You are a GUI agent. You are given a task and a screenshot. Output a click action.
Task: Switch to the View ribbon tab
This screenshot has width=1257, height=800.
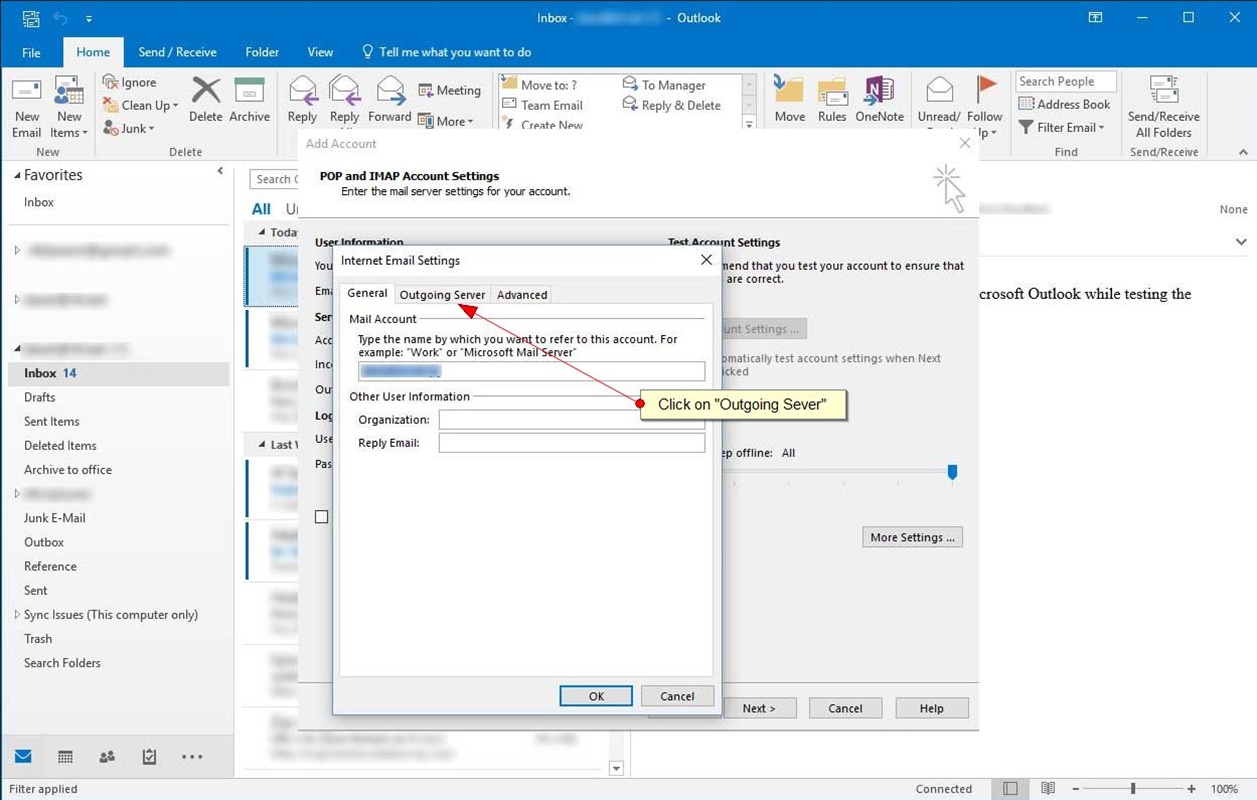[320, 52]
